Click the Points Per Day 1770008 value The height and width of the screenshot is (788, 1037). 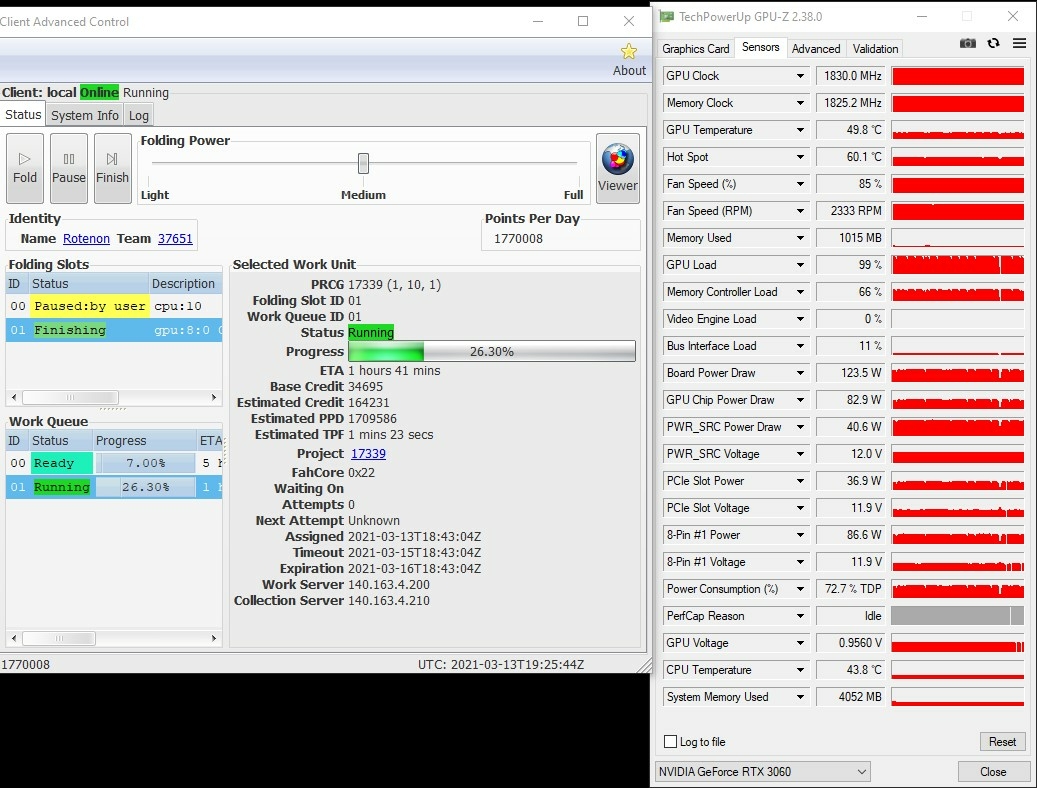[x=518, y=239]
